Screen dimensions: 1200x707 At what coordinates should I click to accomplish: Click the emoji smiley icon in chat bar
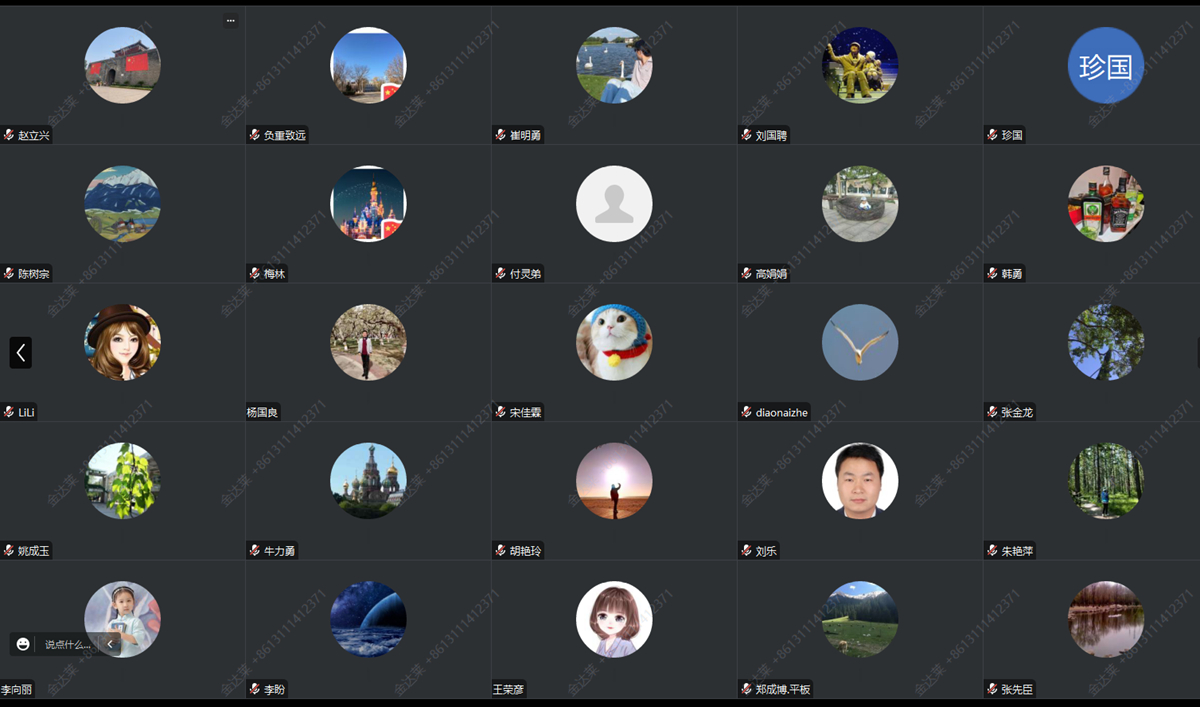tap(23, 644)
